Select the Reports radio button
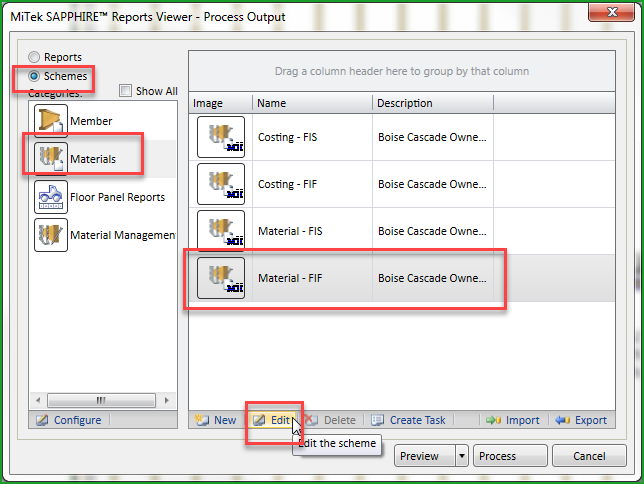 34,57
